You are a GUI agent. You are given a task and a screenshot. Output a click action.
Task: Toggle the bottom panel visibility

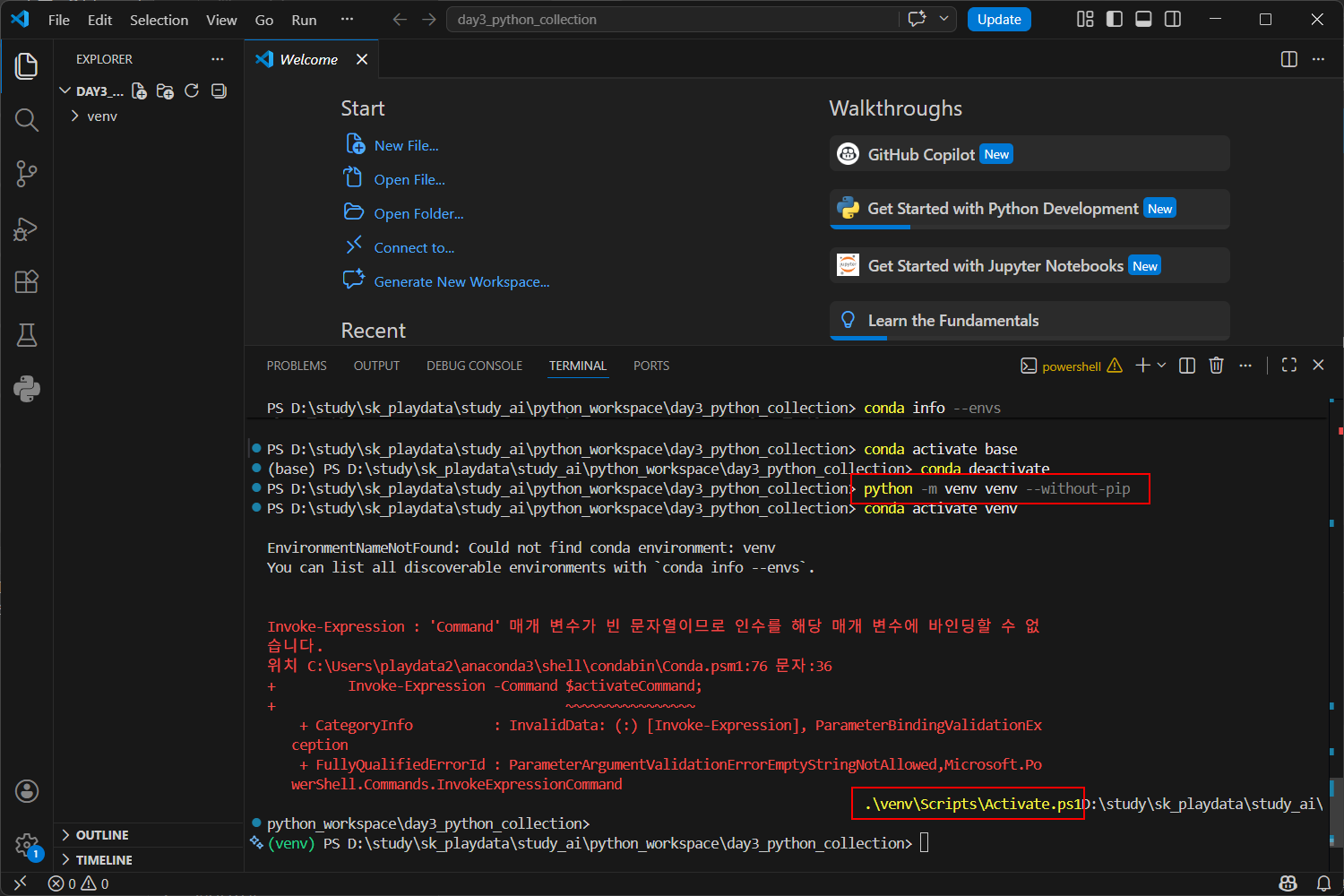coord(1143,19)
